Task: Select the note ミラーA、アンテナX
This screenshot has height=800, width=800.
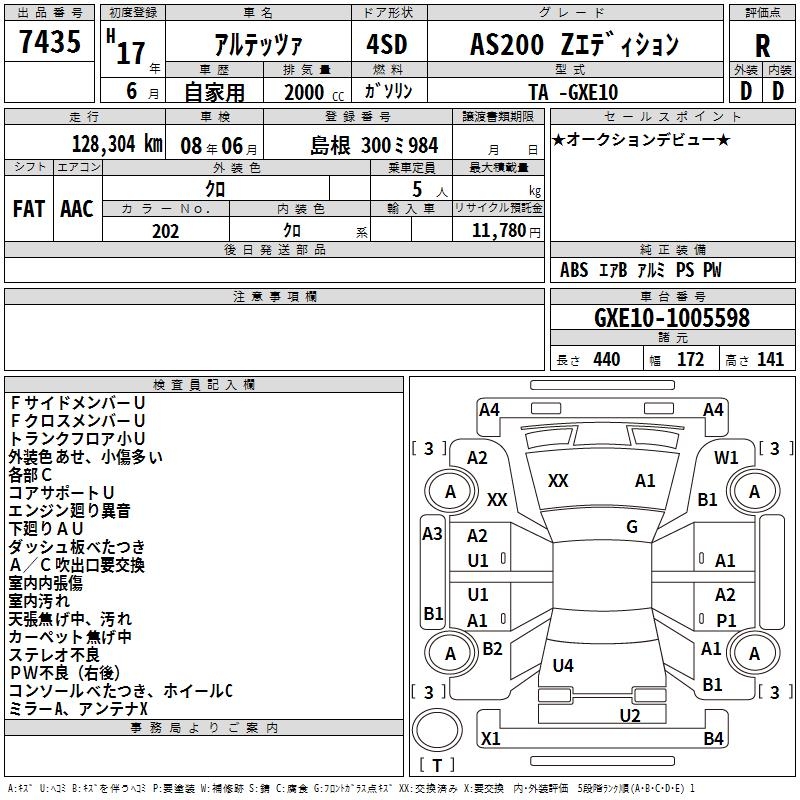Action: pos(79,709)
